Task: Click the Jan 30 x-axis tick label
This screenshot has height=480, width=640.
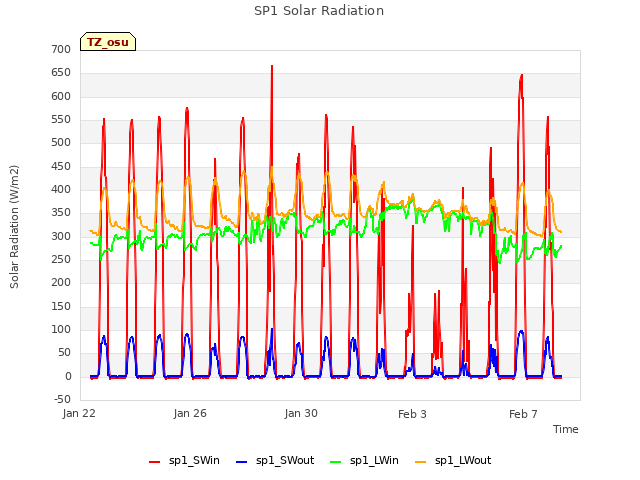Action: (x=301, y=413)
